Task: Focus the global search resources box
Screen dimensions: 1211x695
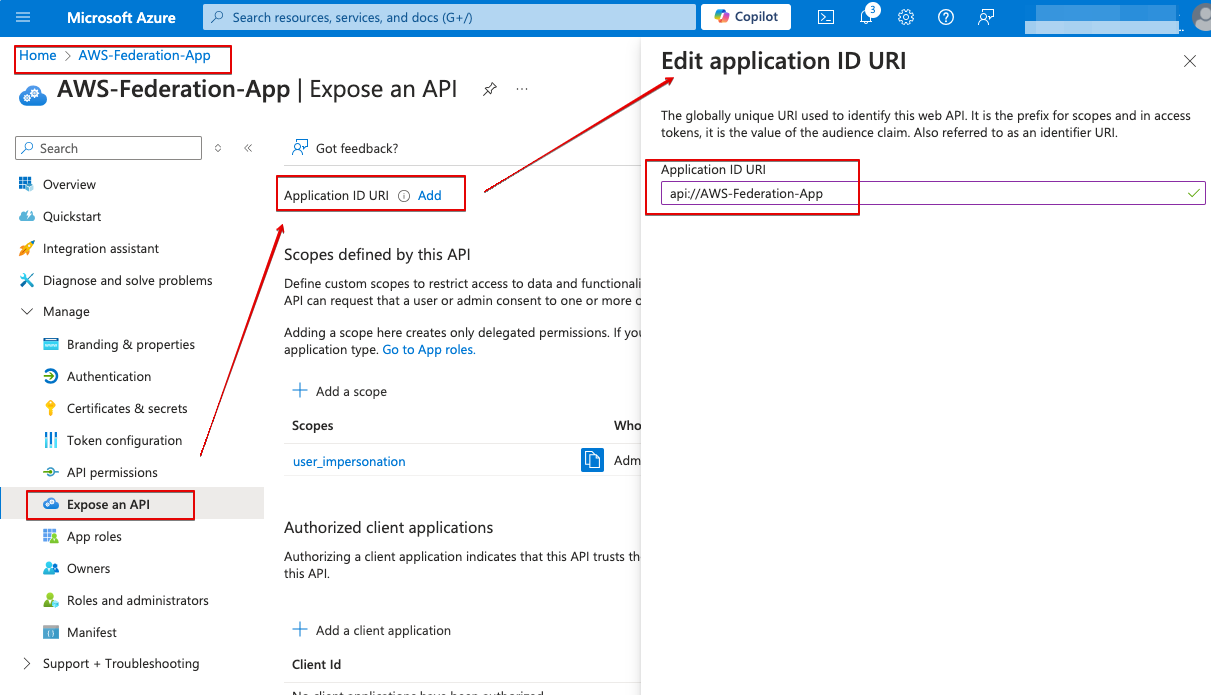Action: coord(449,17)
